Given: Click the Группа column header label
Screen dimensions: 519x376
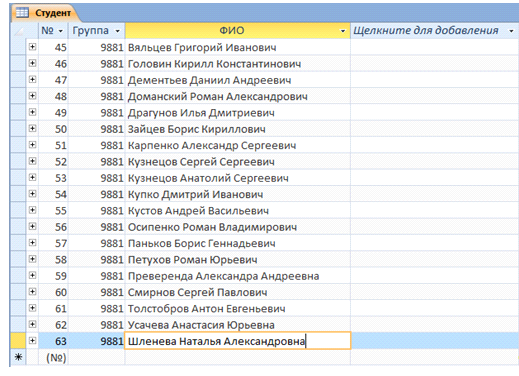Looking at the screenshot, I should coord(91,31).
